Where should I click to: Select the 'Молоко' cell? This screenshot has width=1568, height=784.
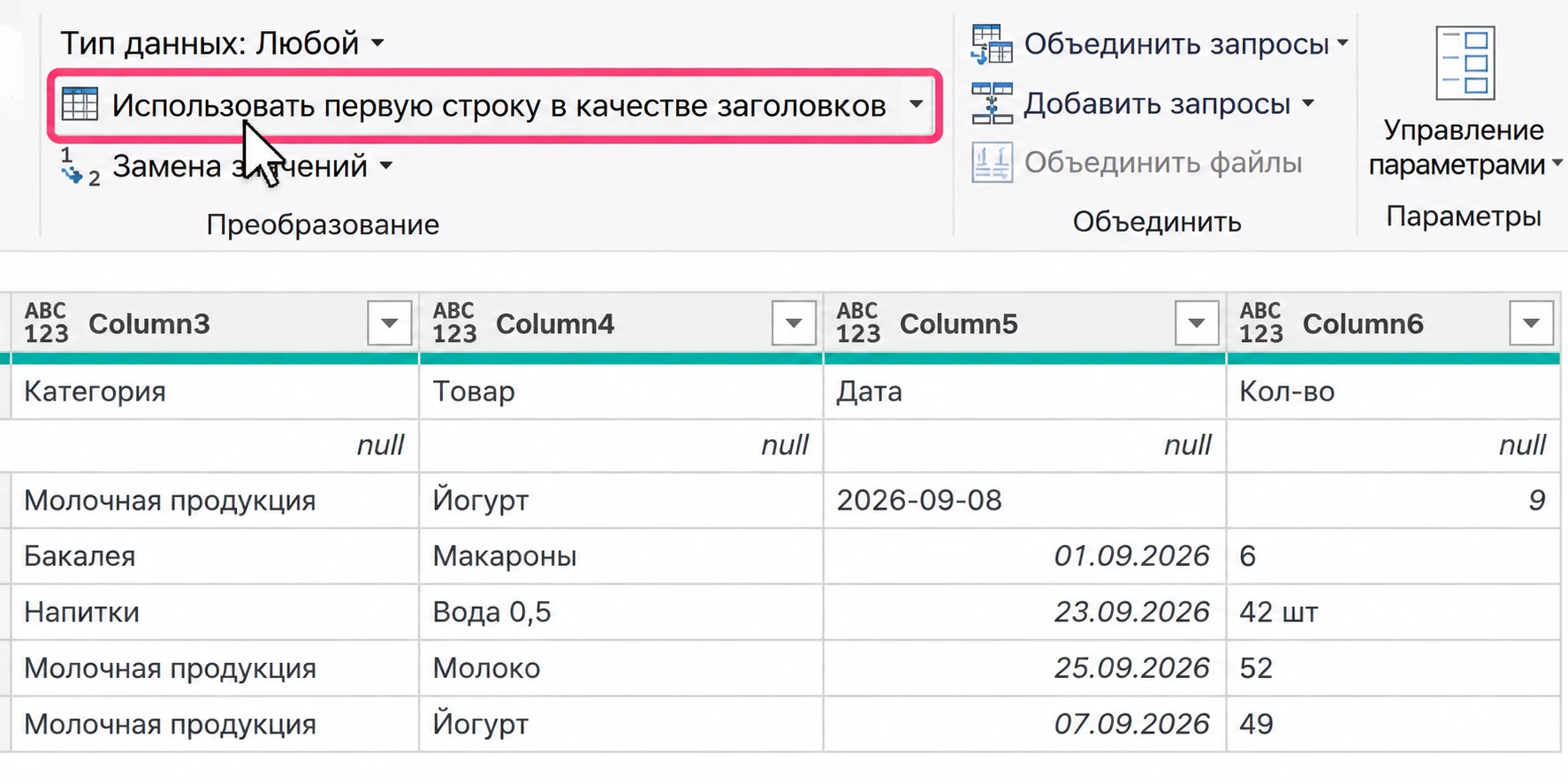(621, 668)
